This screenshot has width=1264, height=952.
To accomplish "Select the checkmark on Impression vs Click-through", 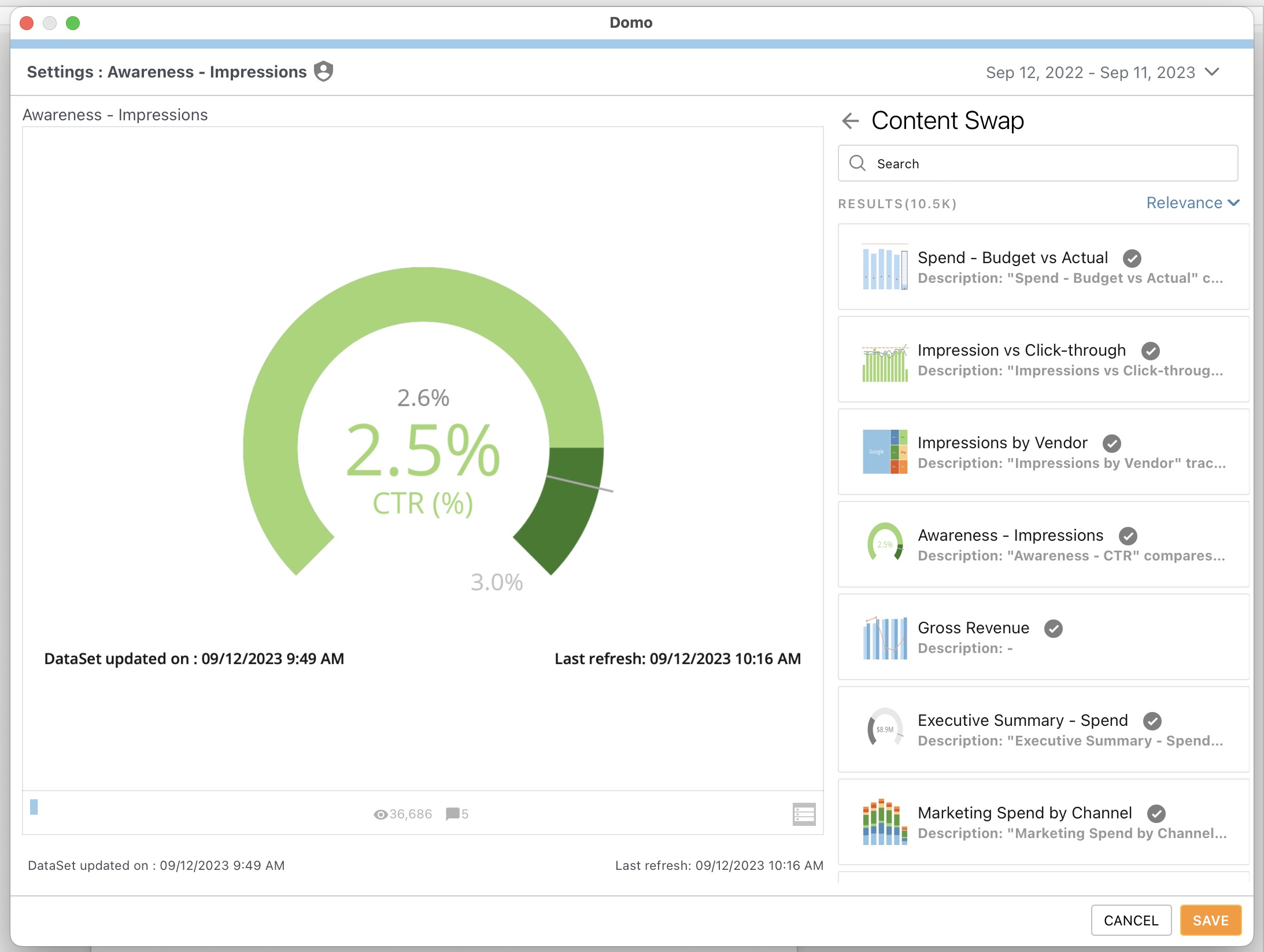I will click(x=1150, y=350).
